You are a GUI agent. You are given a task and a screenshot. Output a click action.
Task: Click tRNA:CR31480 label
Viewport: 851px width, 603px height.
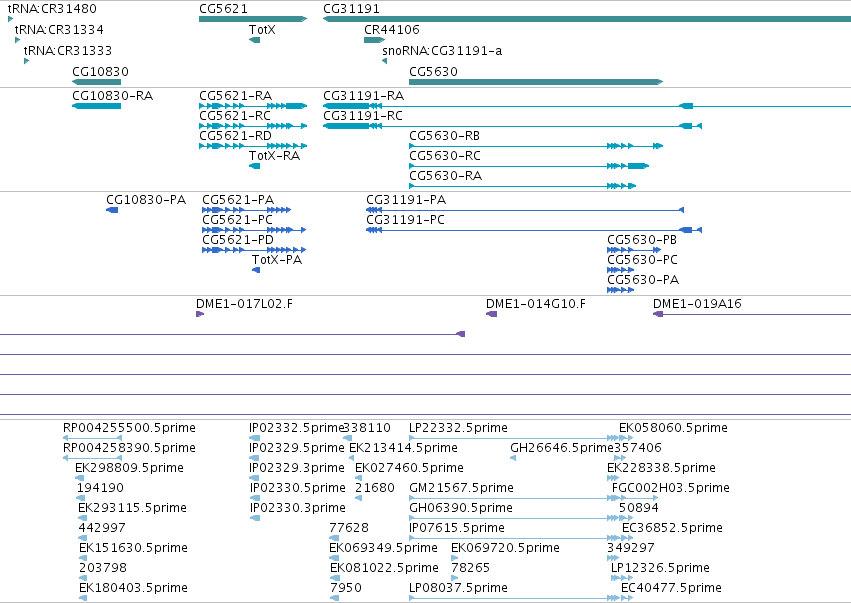(x=52, y=9)
